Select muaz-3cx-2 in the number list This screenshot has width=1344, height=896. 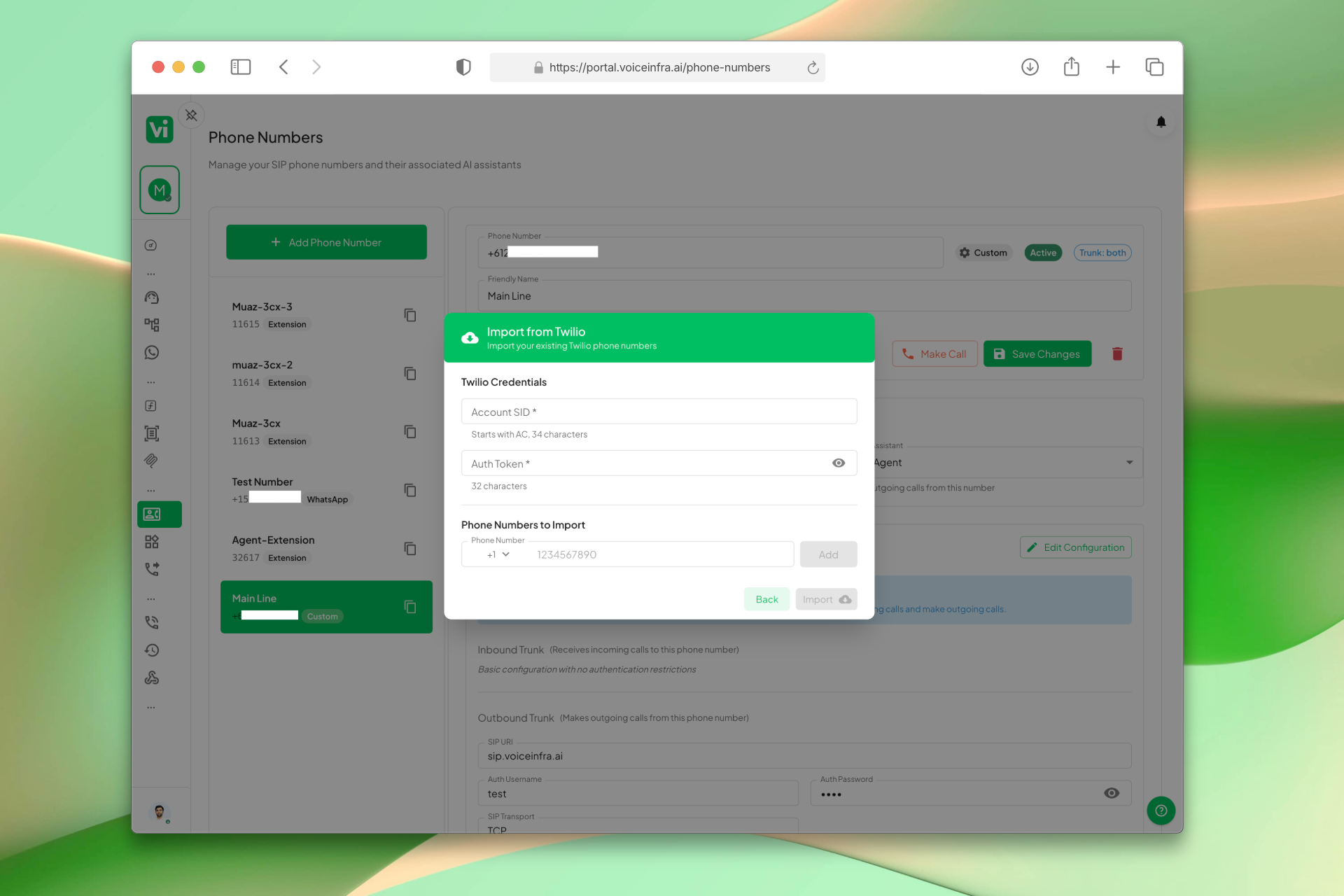coord(326,374)
